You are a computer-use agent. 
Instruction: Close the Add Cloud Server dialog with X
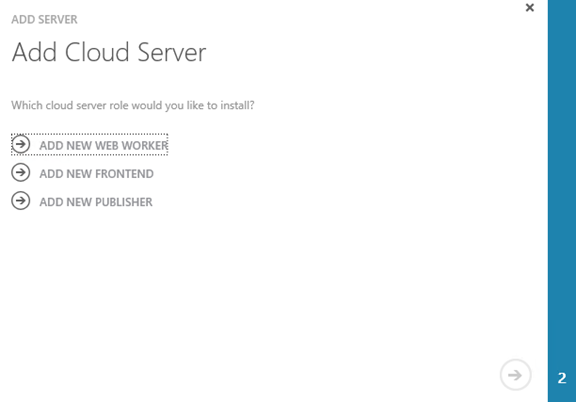529,8
